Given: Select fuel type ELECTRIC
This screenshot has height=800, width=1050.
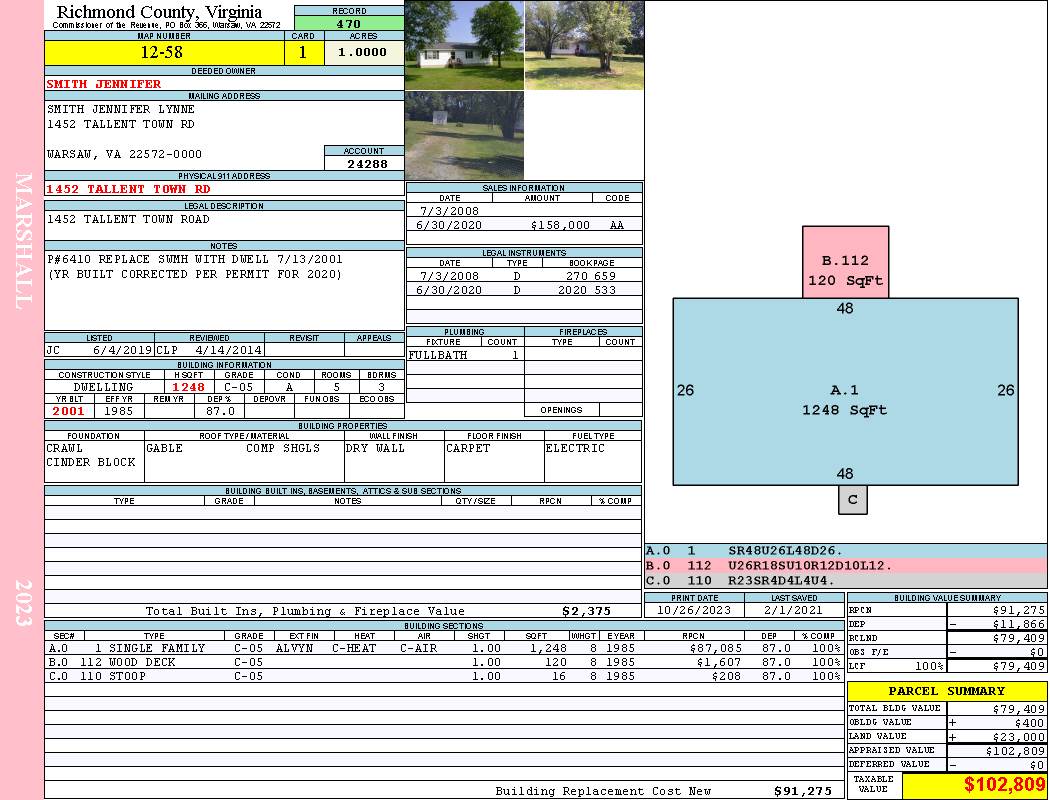Looking at the screenshot, I should coord(575,449).
